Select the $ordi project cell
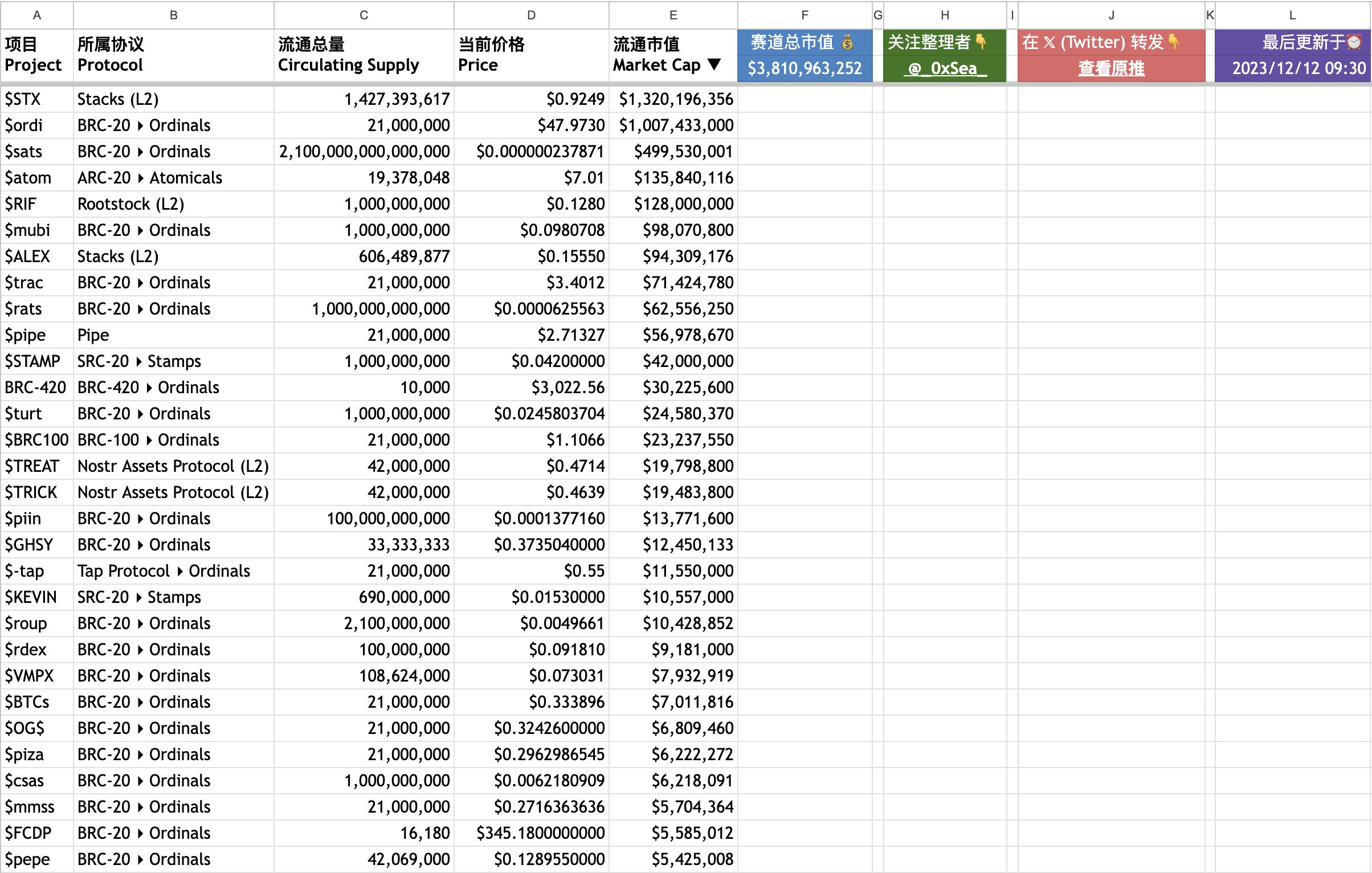This screenshot has height=873, width=1372. click(x=37, y=125)
